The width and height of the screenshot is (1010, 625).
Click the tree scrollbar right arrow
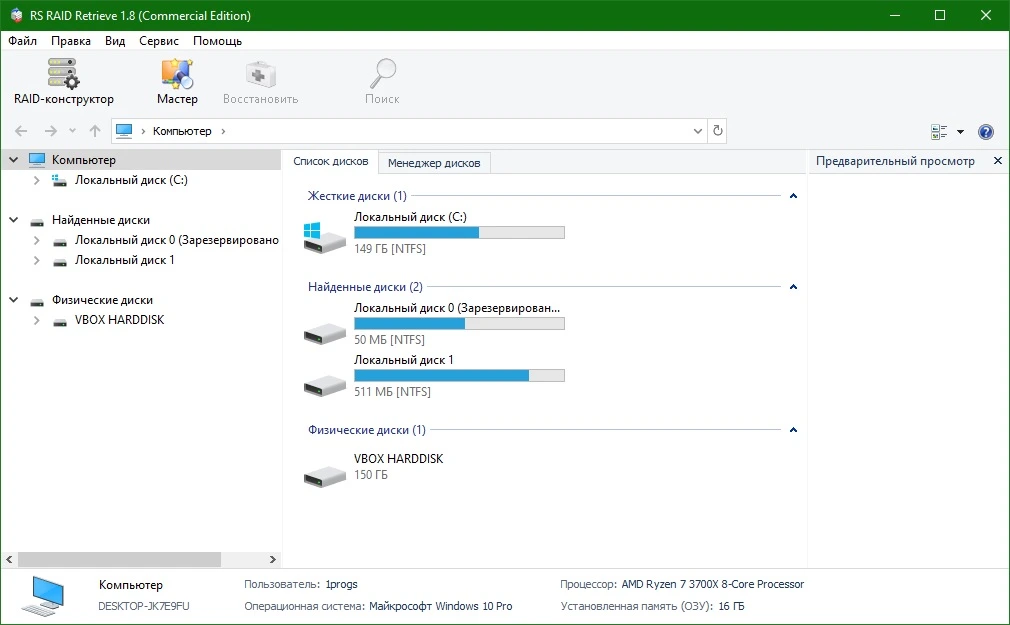pyautogui.click(x=272, y=559)
